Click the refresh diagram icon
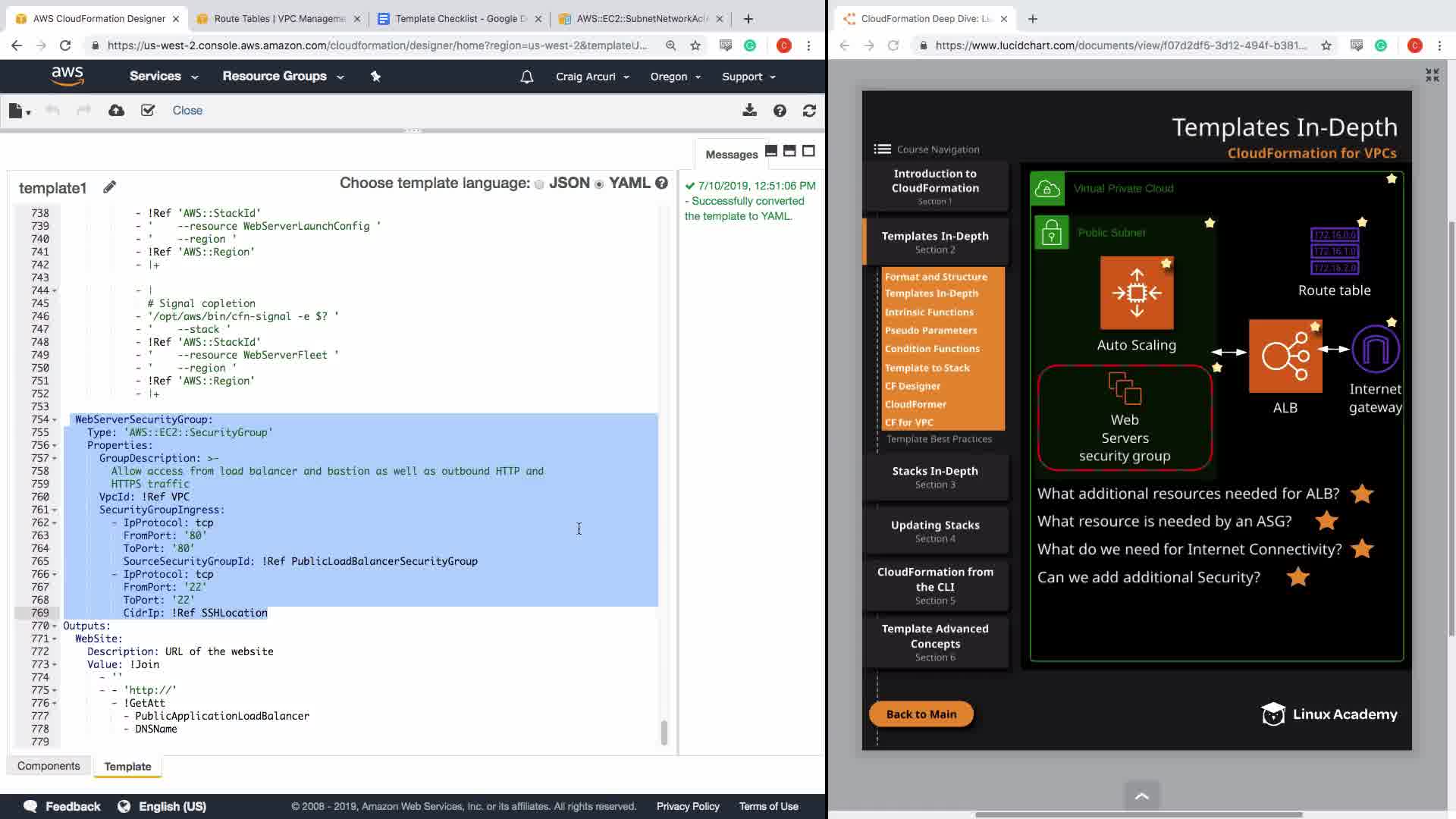This screenshot has width=1456, height=819. tap(809, 111)
